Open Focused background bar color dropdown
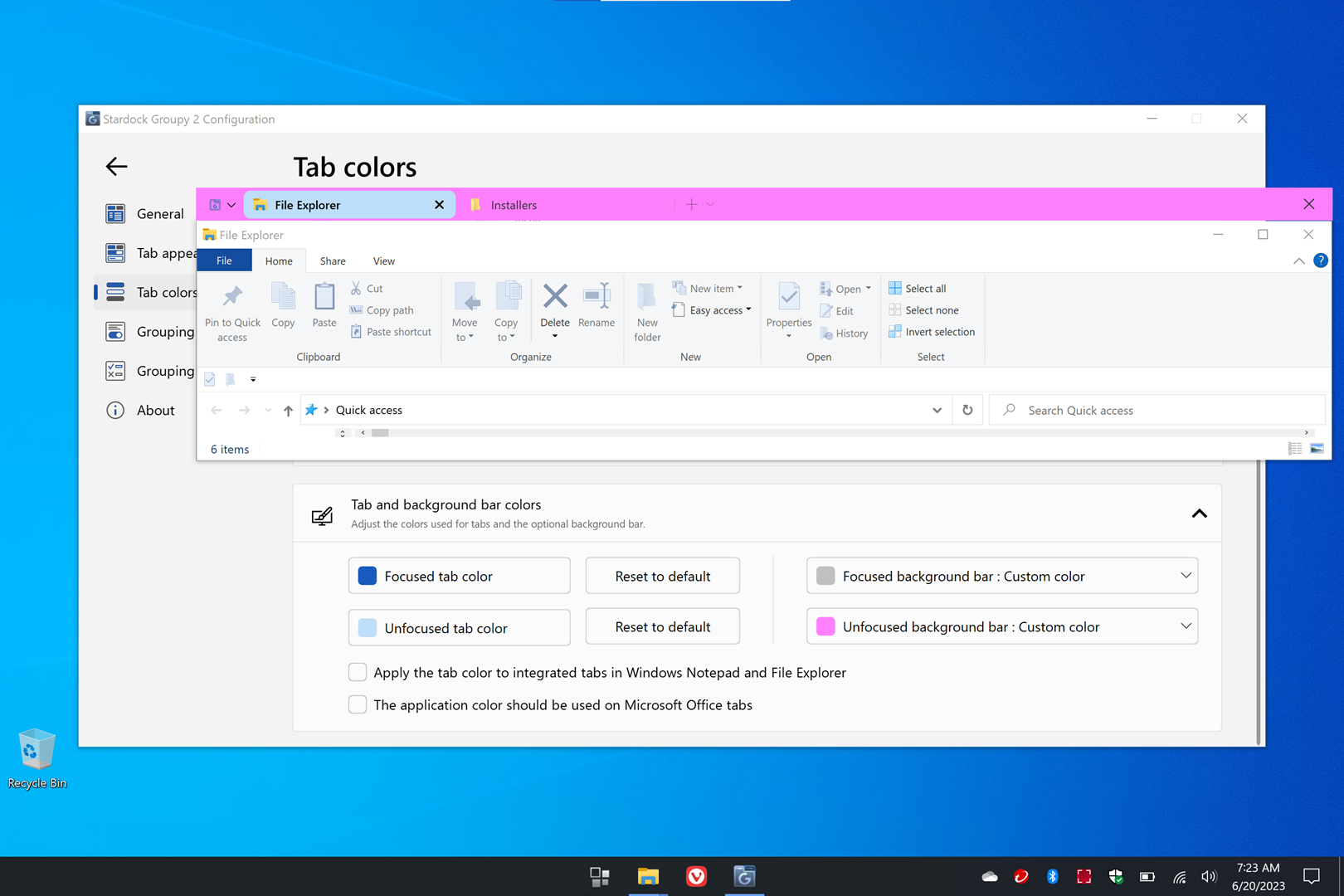This screenshot has width=1344, height=896. point(1002,576)
